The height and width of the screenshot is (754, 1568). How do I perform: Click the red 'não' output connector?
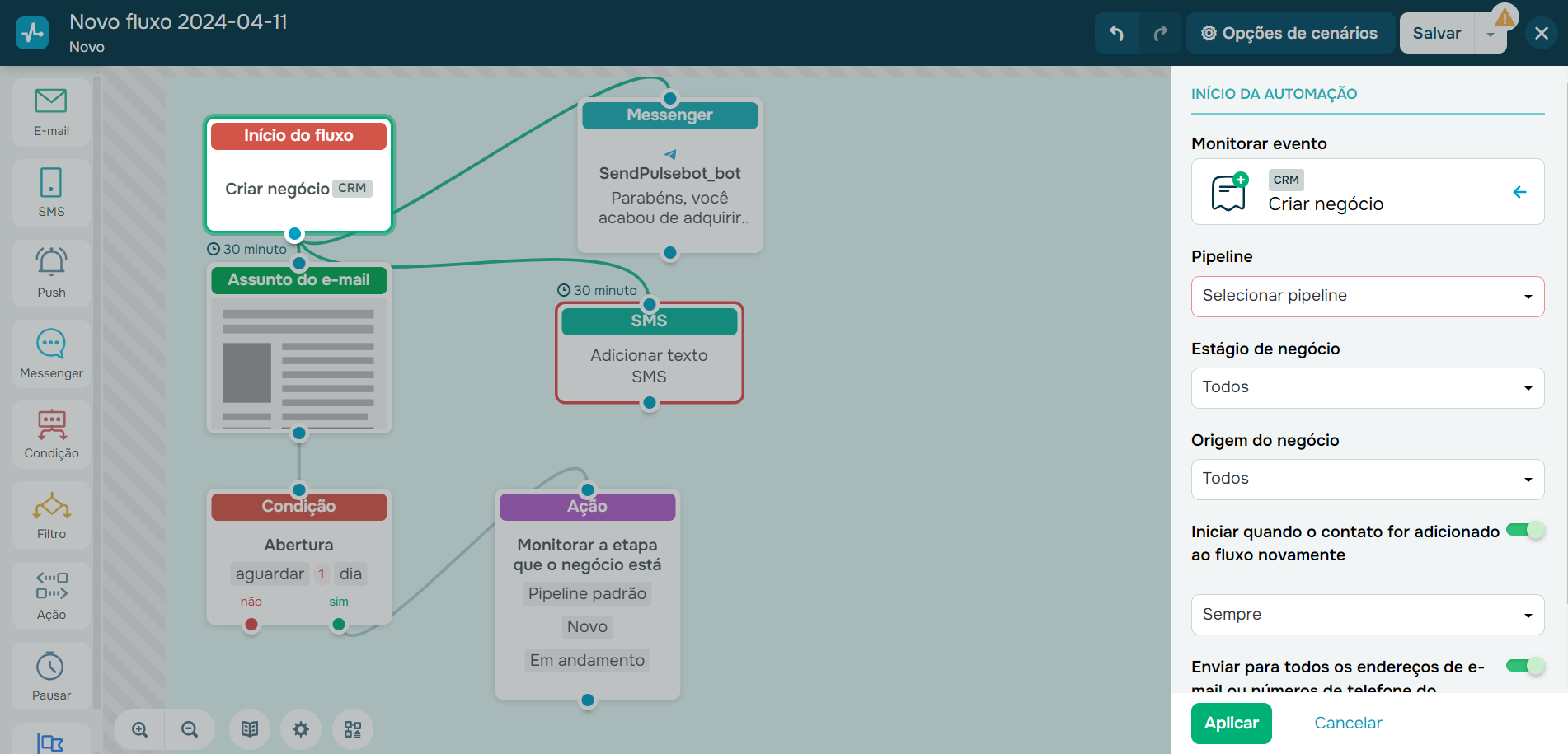pyautogui.click(x=251, y=625)
